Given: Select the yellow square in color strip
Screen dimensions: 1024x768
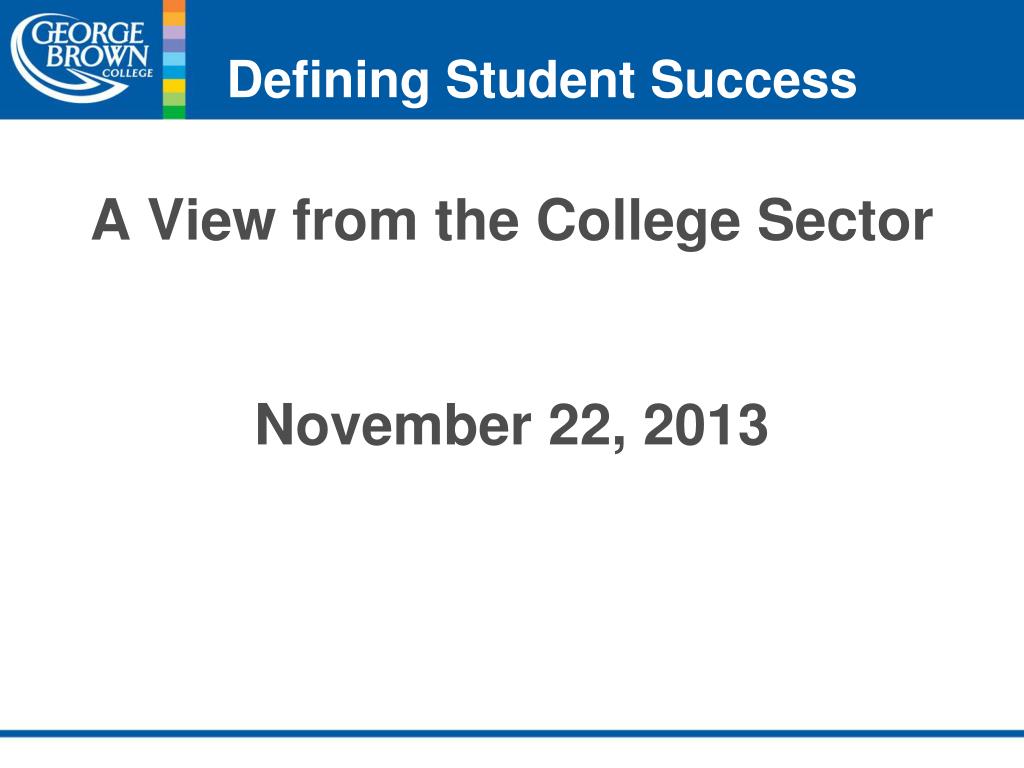Looking at the screenshot, I should 174,86.
